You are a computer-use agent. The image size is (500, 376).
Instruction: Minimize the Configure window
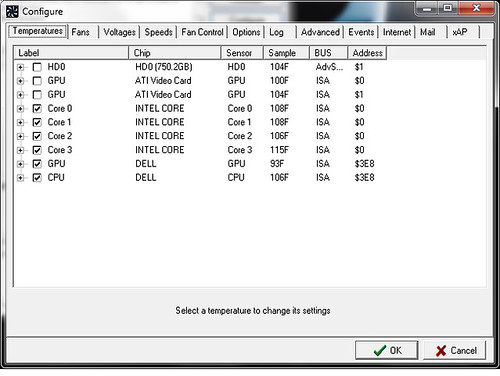(427, 8)
